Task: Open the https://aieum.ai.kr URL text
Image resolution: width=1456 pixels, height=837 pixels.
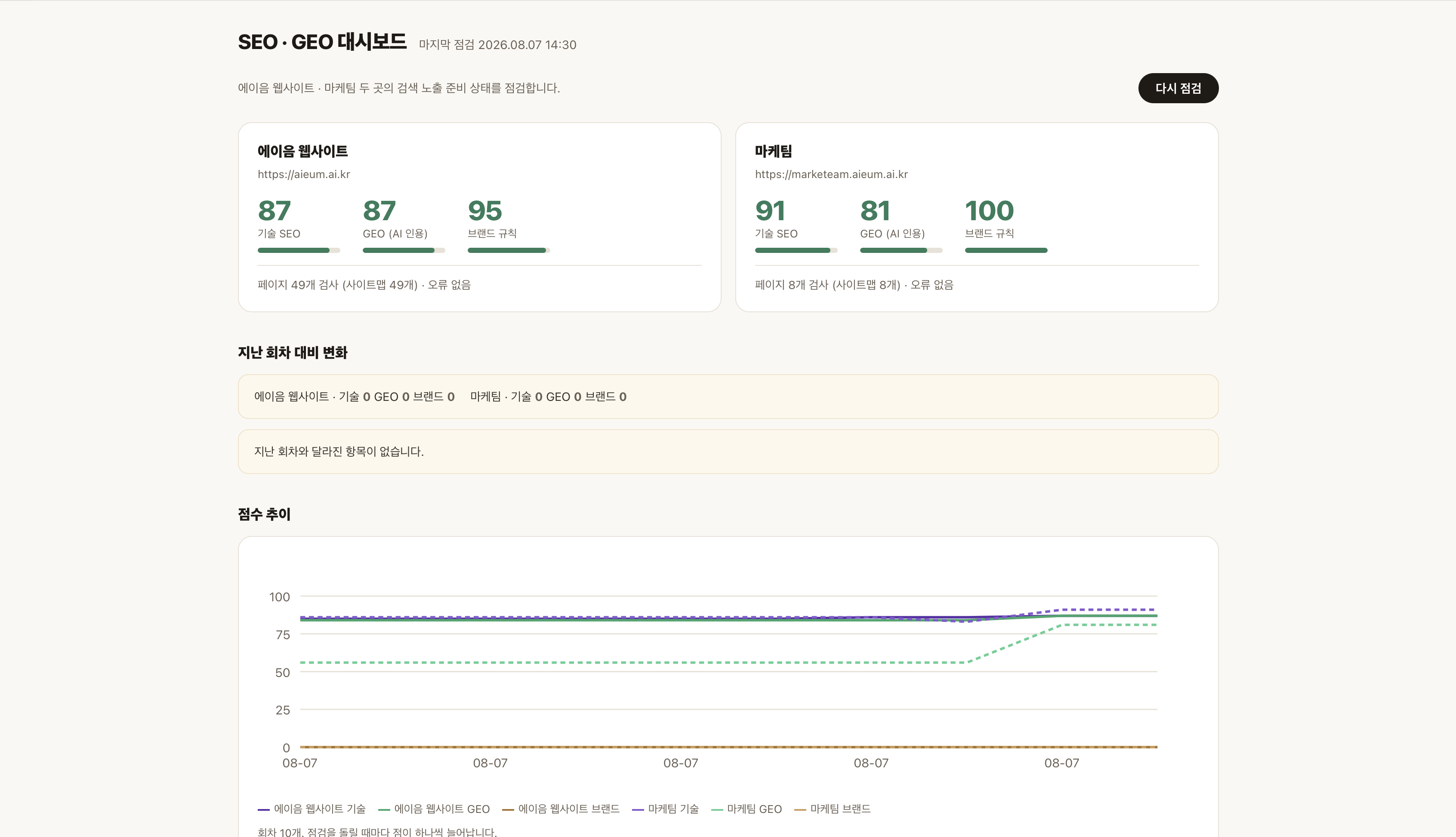Action: click(x=304, y=174)
